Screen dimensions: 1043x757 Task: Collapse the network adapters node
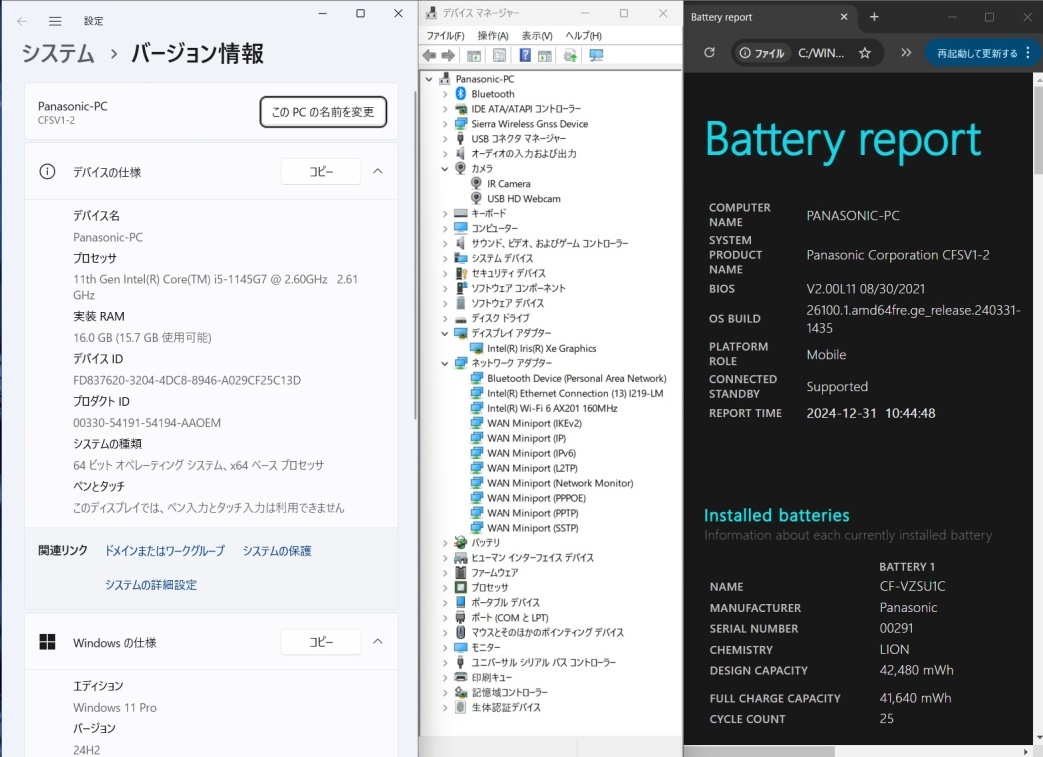(445, 363)
